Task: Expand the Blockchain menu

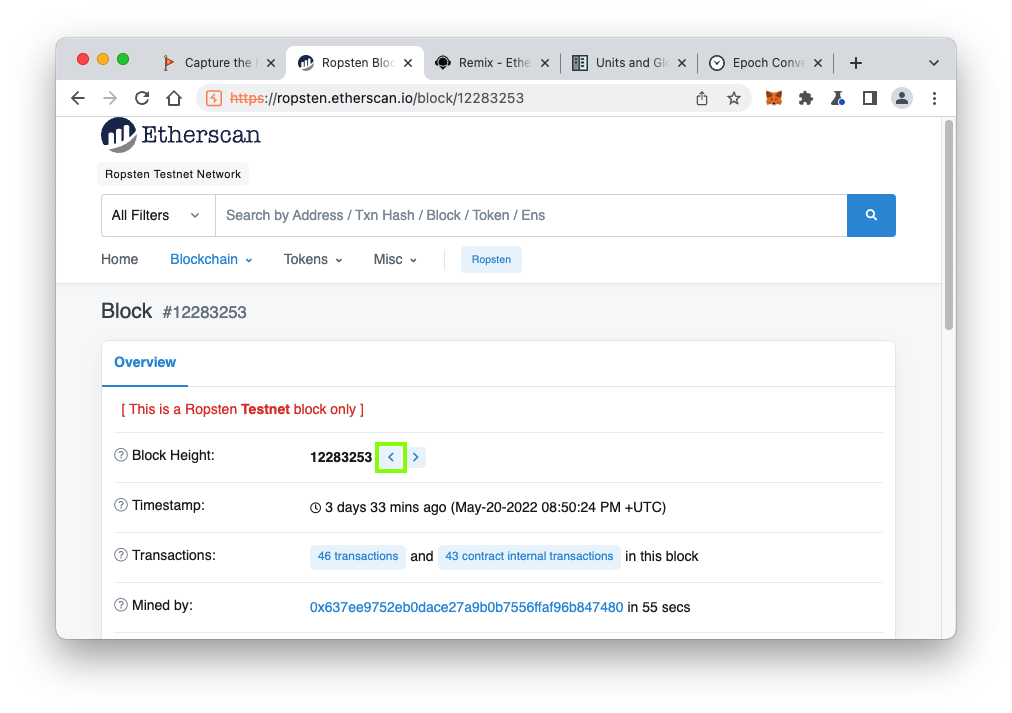Action: tap(211, 259)
